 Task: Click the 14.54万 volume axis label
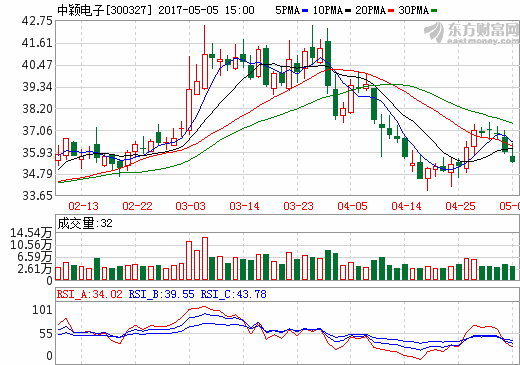click(x=31, y=233)
